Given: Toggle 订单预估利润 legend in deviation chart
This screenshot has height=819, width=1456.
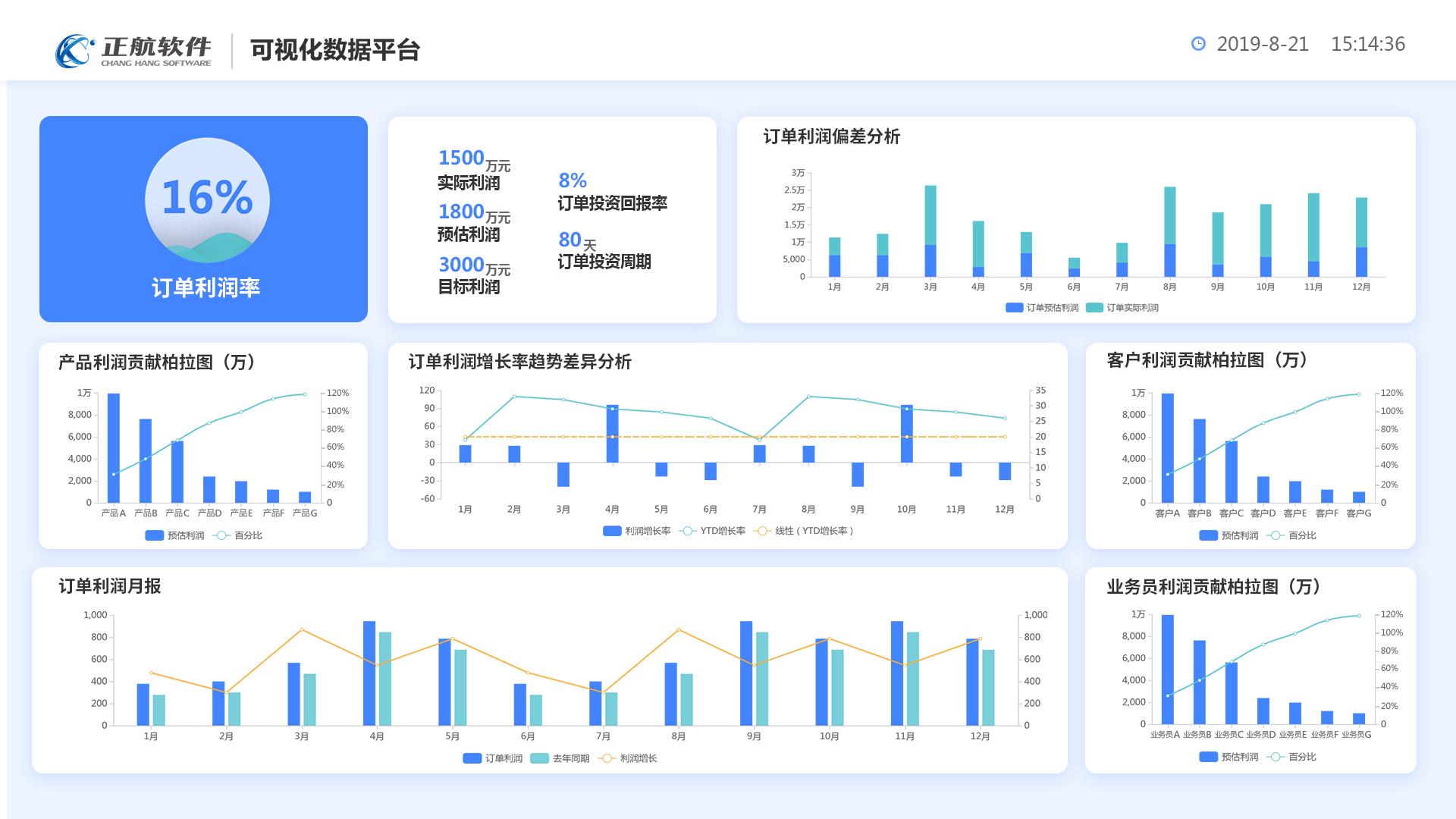Looking at the screenshot, I should tap(1042, 308).
